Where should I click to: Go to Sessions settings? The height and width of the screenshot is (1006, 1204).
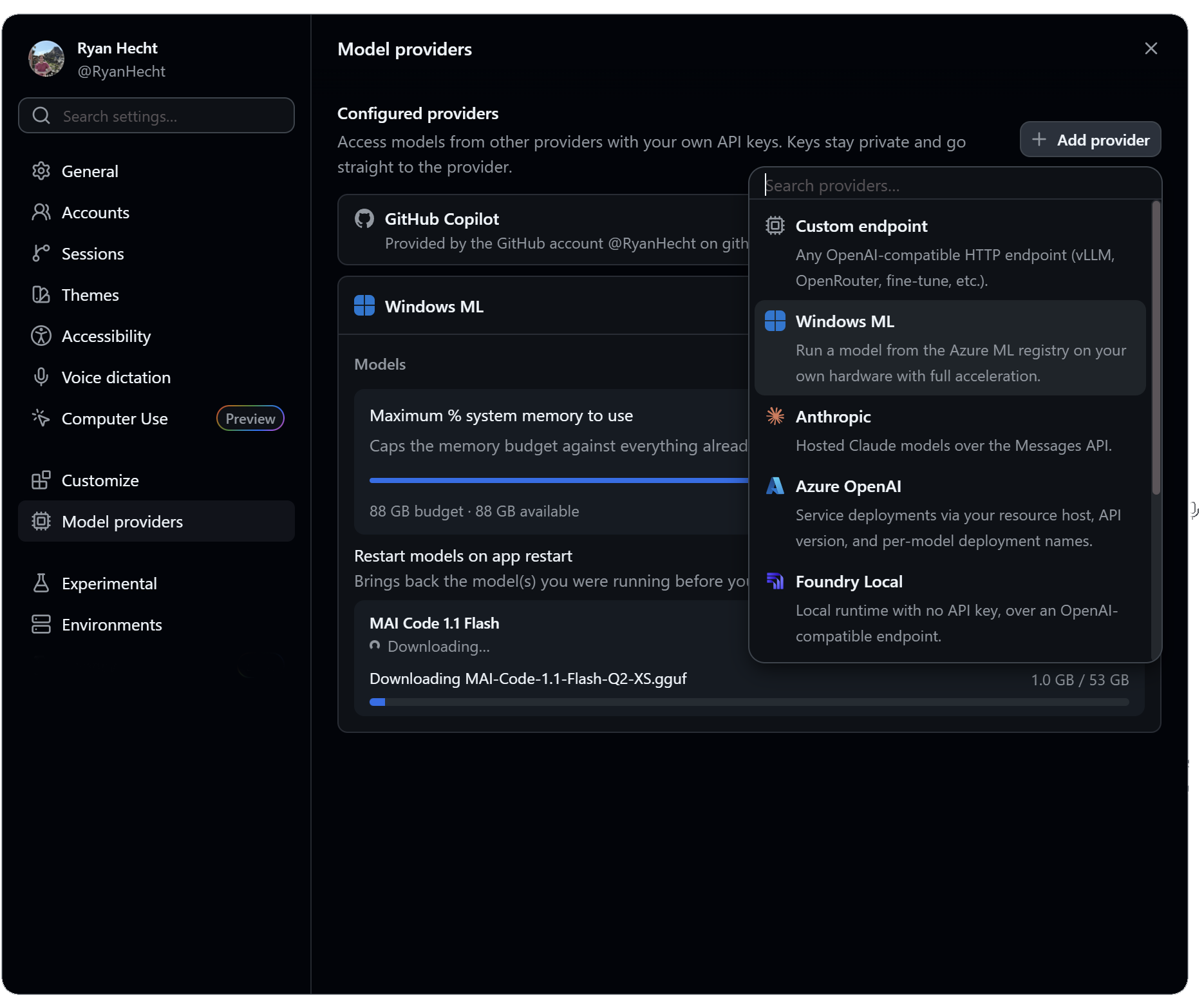click(x=156, y=254)
